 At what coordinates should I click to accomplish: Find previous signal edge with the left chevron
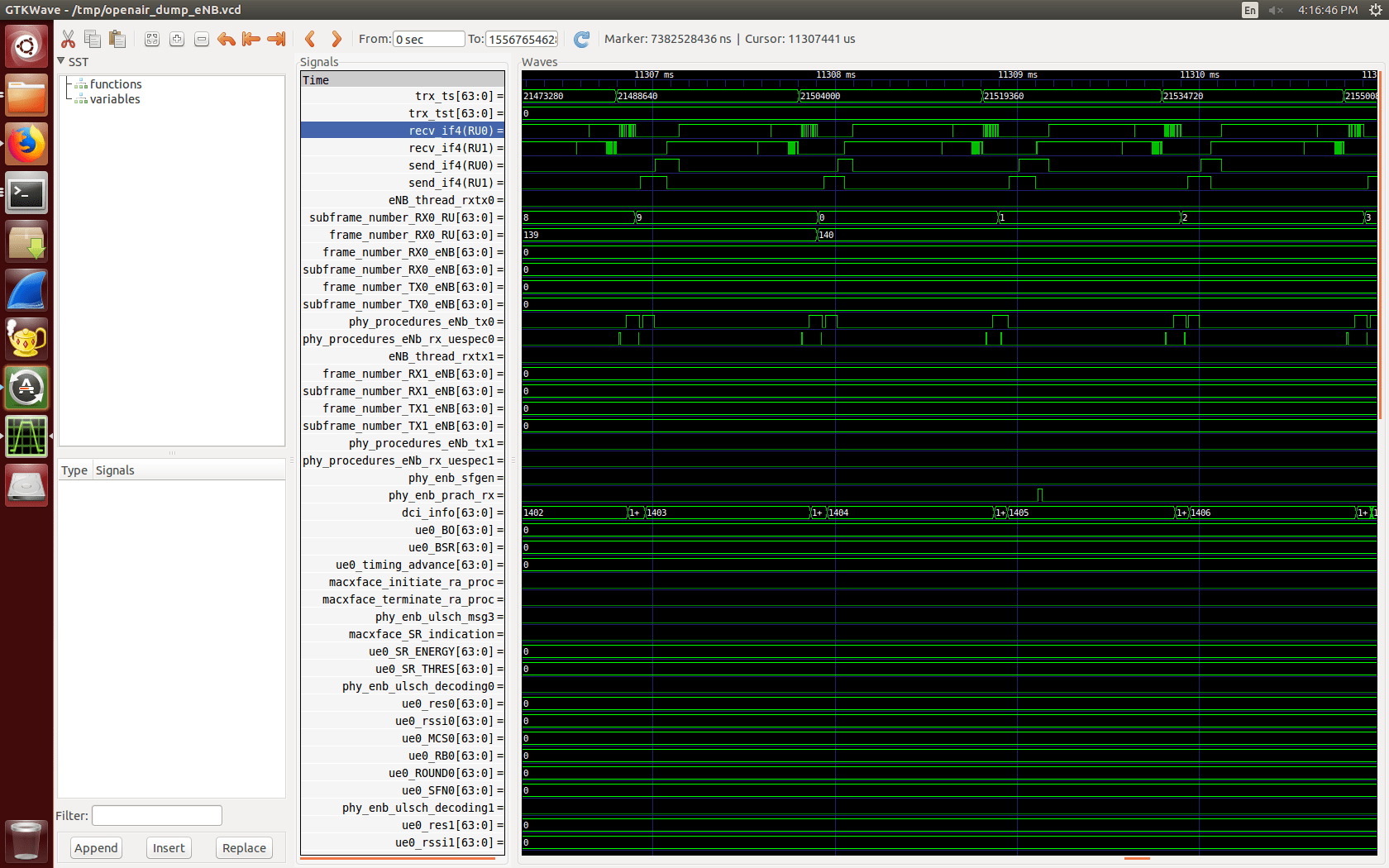(310, 38)
